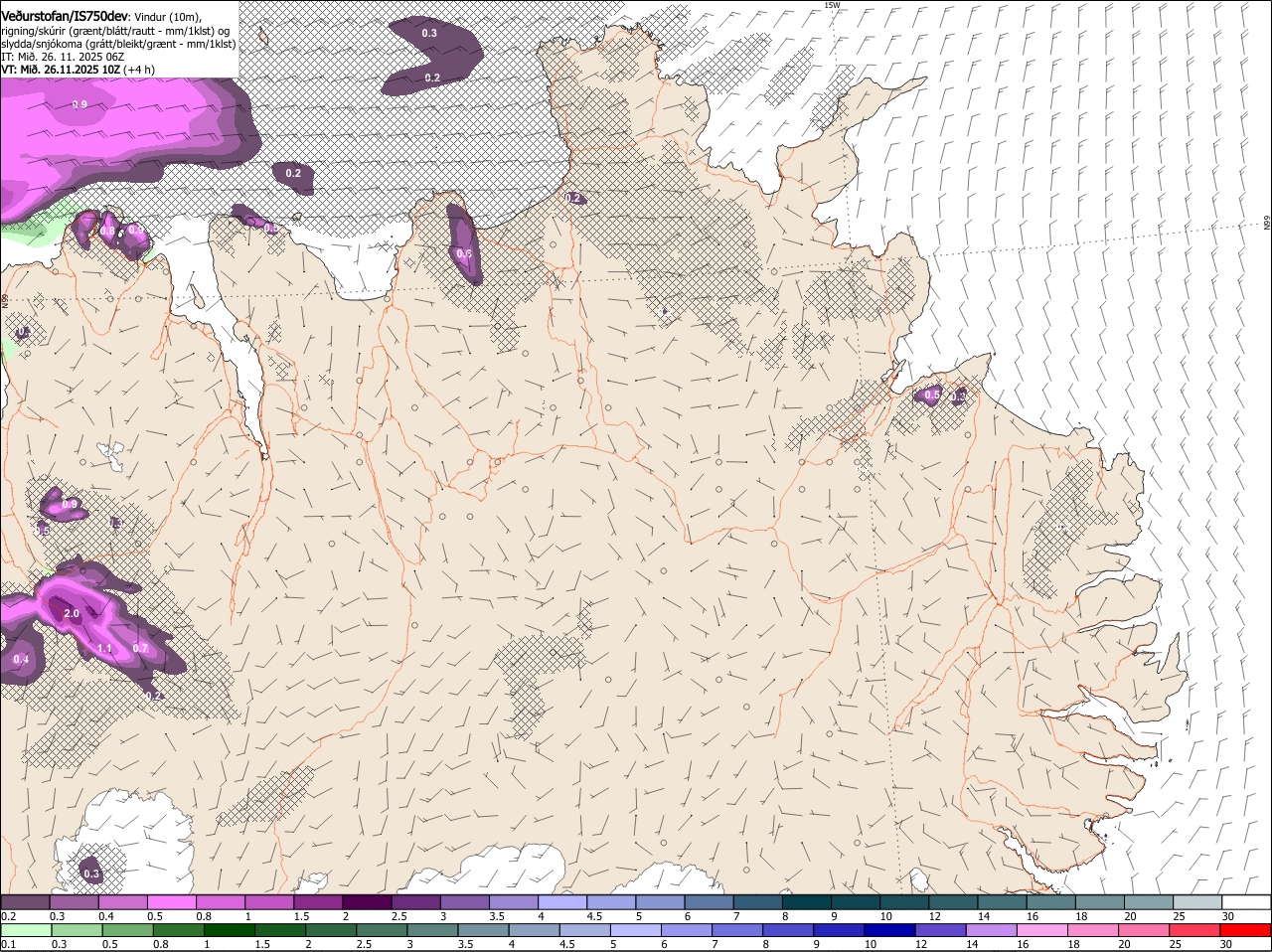Click the Veðurstofan/IS750dev title text
This screenshot has width=1272, height=952.
(x=65, y=17)
